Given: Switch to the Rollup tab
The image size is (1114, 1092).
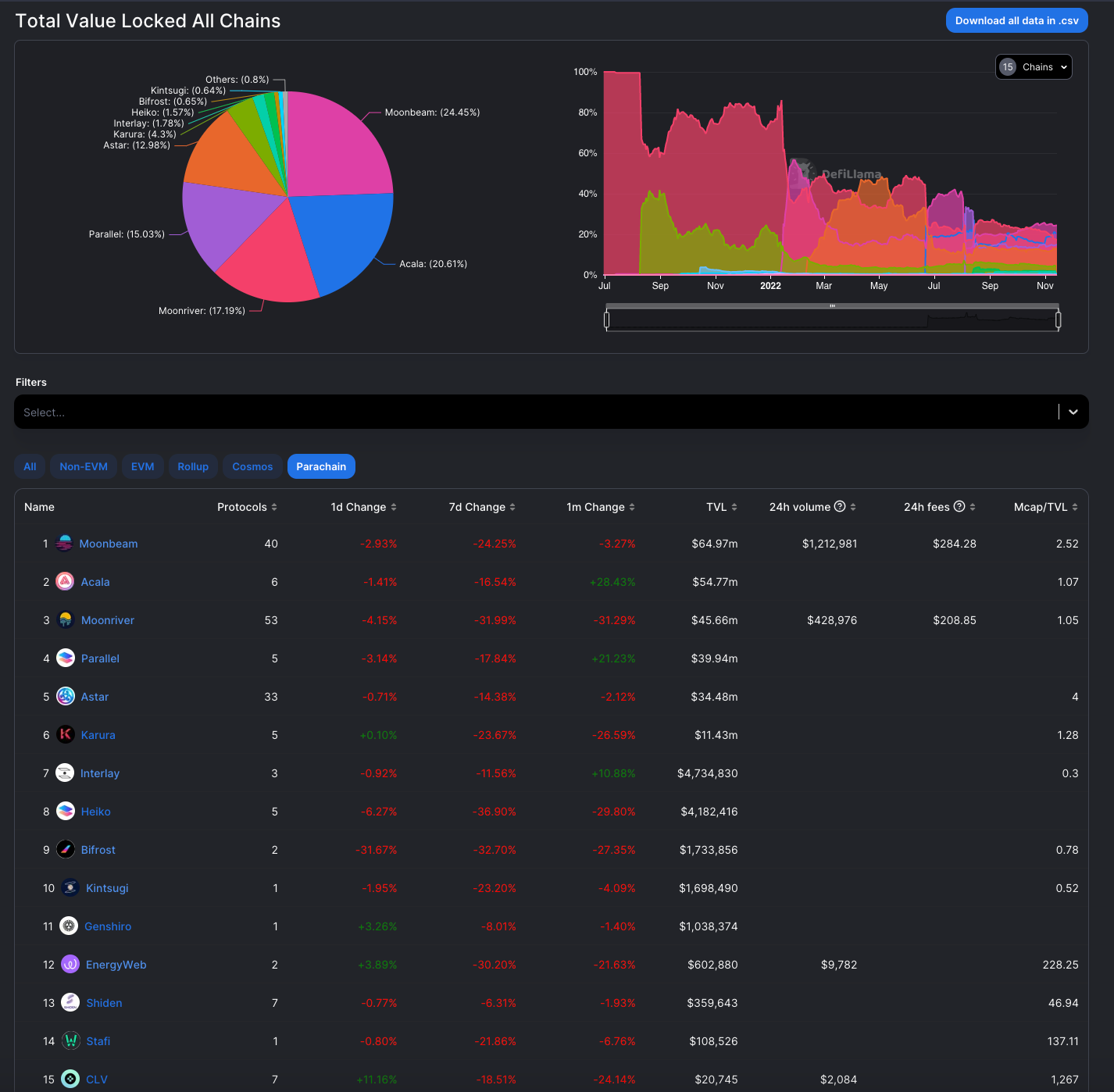Looking at the screenshot, I should 193,466.
